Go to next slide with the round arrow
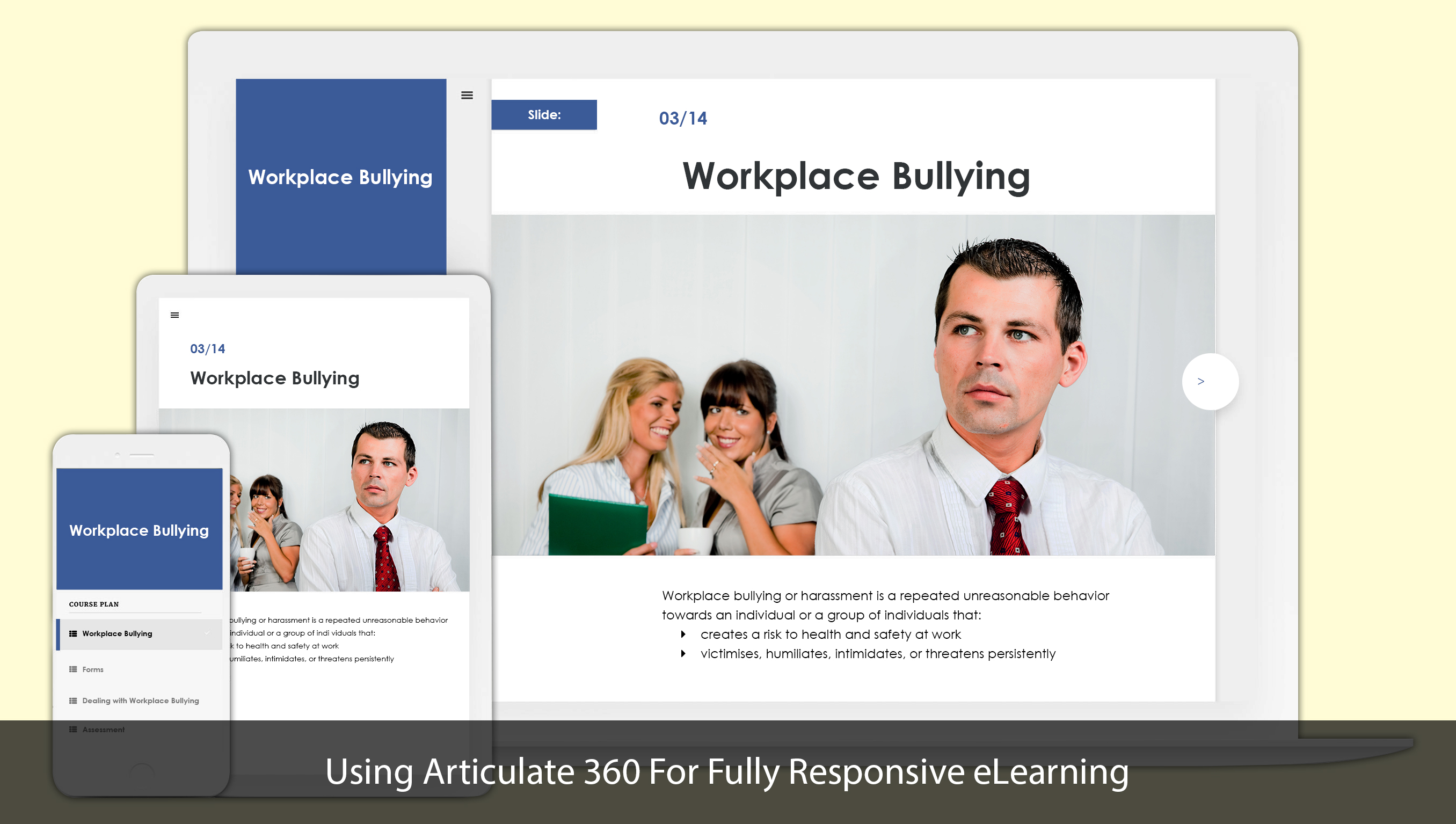Image resolution: width=1456 pixels, height=824 pixels. click(1210, 382)
